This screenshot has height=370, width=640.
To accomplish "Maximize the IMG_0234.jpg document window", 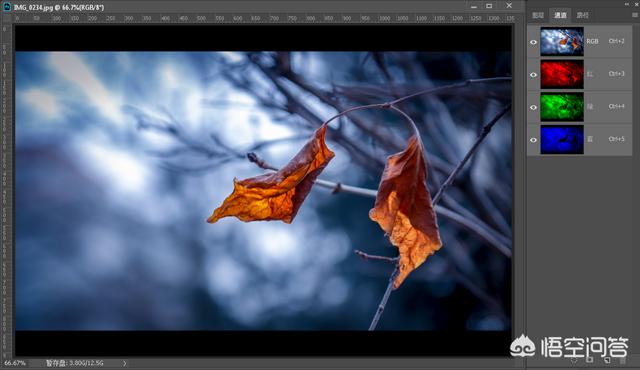I will 489,6.
